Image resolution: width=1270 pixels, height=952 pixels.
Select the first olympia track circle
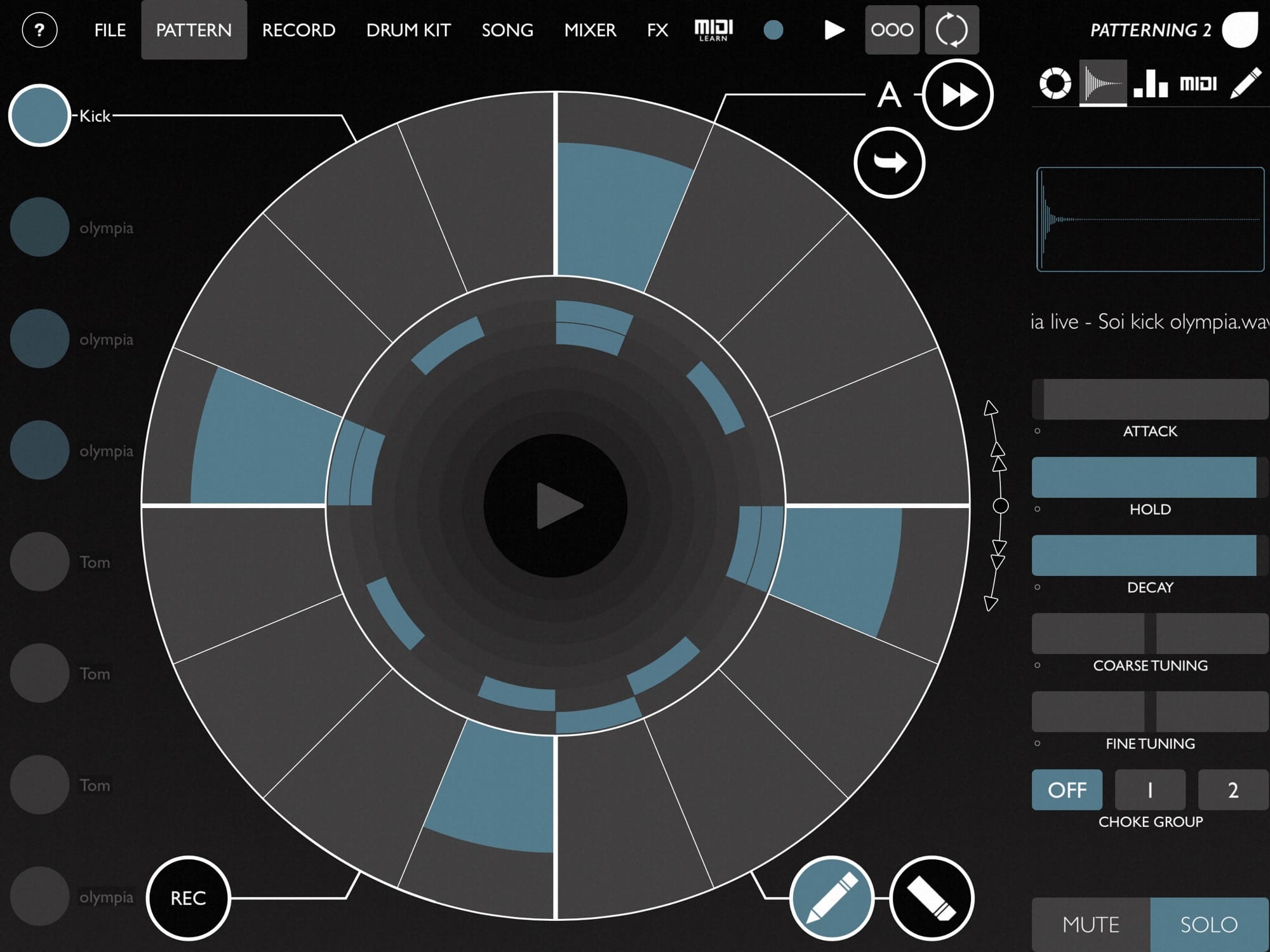tap(39, 227)
